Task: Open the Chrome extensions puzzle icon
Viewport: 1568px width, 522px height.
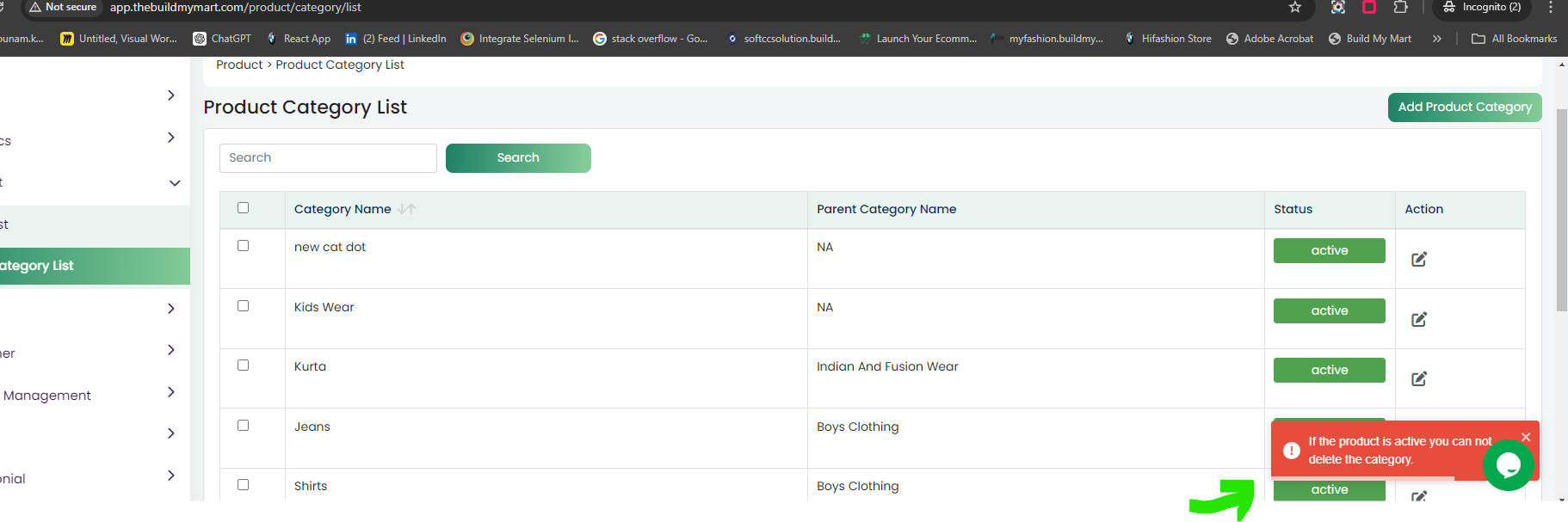Action: [x=1400, y=7]
